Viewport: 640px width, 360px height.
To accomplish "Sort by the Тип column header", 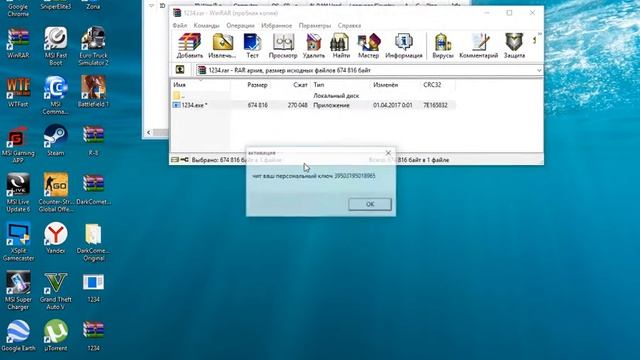I will tap(340, 85).
